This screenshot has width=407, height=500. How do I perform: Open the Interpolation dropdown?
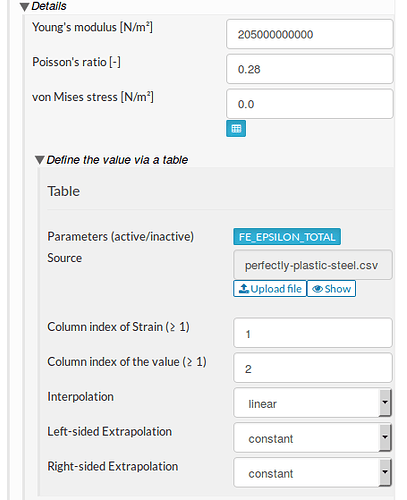click(312, 403)
